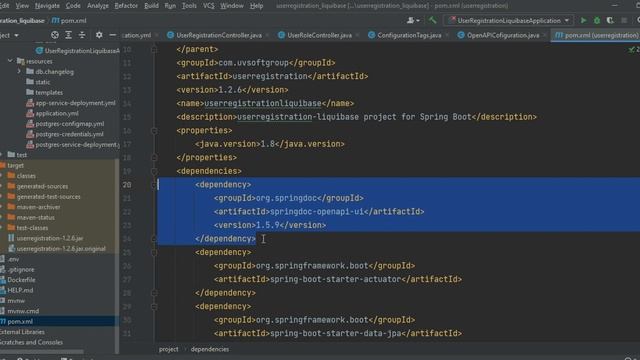This screenshot has height=360, width=640.
Task: Open the run configuration dropdown
Action: [509, 20]
